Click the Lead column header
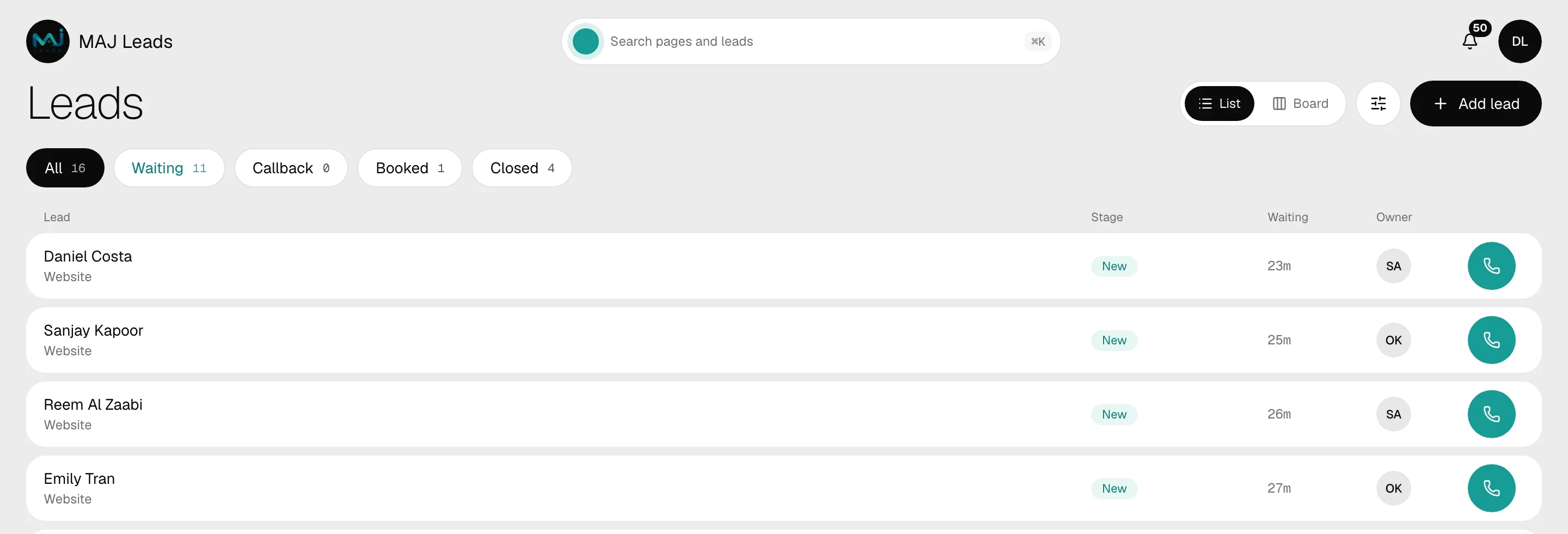Screen dimensions: 1568x534 coord(57,217)
